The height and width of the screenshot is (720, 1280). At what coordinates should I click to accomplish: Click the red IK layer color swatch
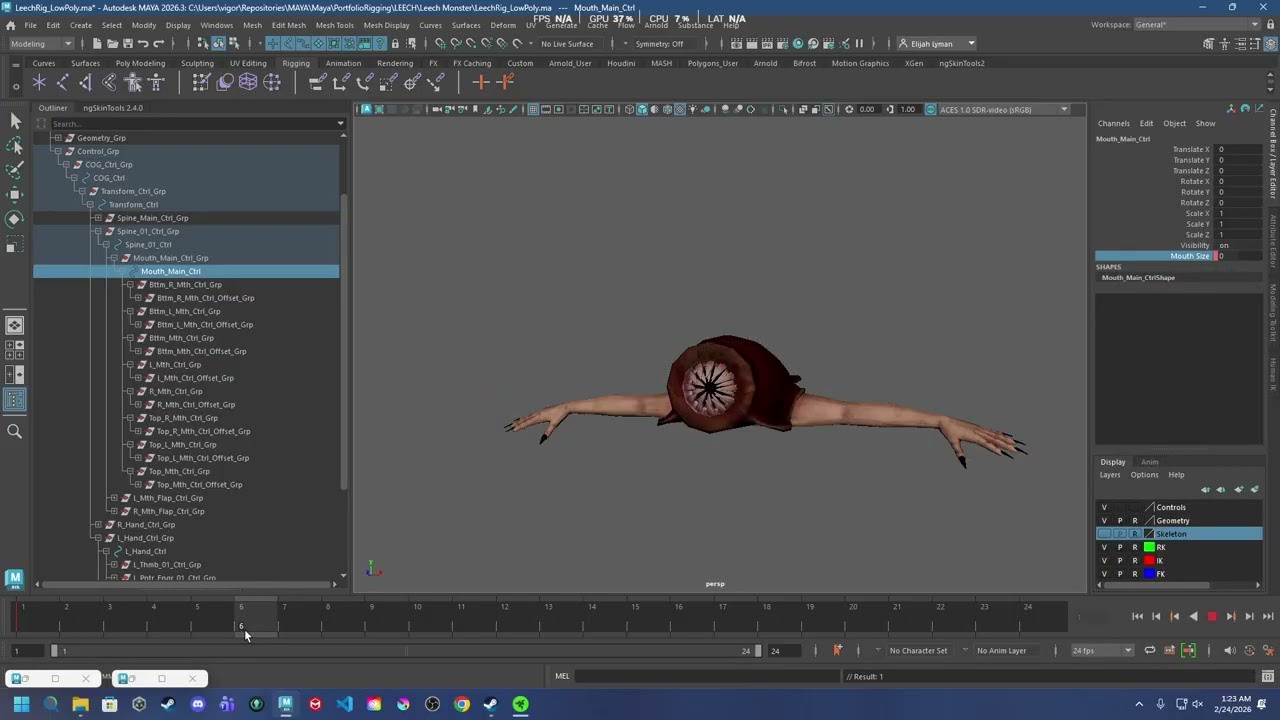tap(1149, 561)
